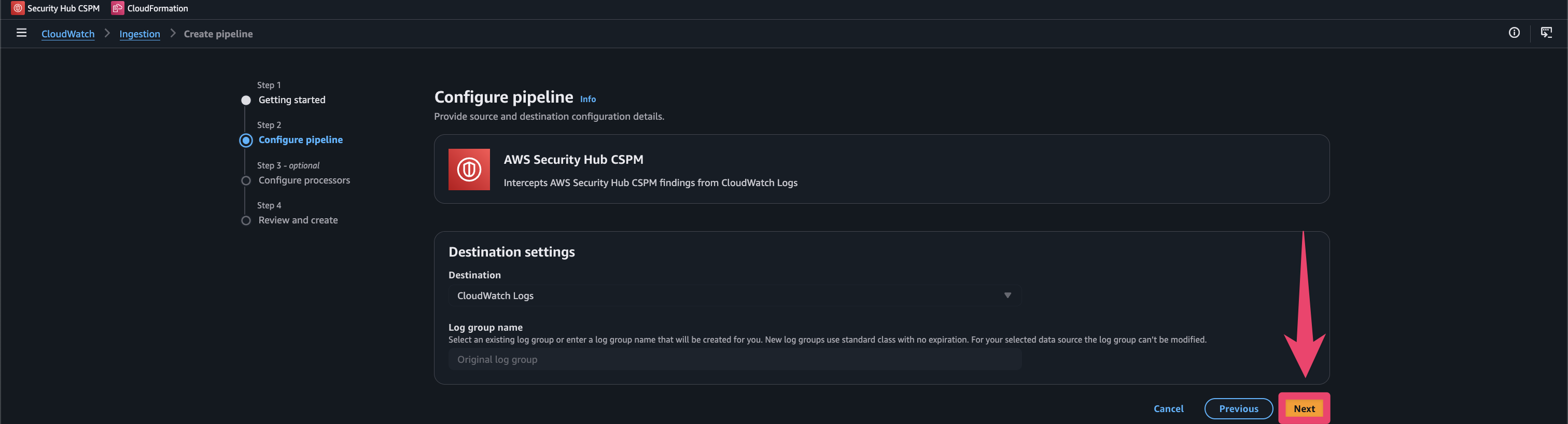Click the red AWS Security Hub CSPM logo
This screenshot has height=424, width=1568.
pyautogui.click(x=469, y=169)
